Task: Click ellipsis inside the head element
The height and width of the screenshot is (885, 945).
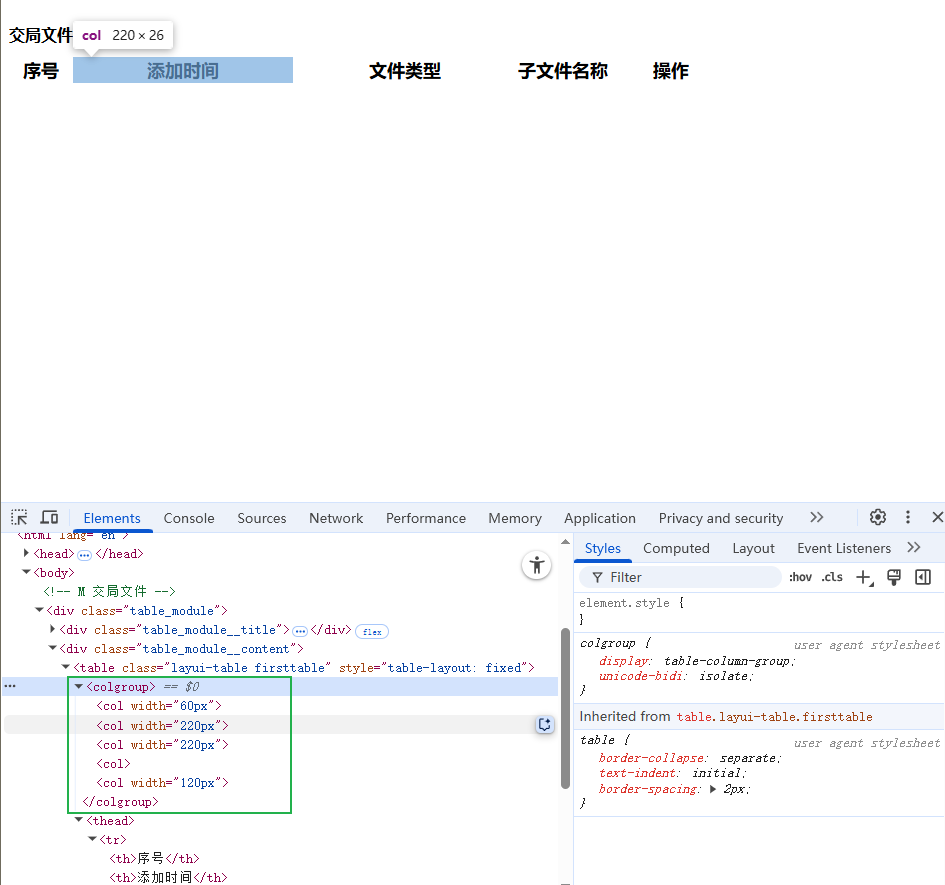Action: point(84,555)
